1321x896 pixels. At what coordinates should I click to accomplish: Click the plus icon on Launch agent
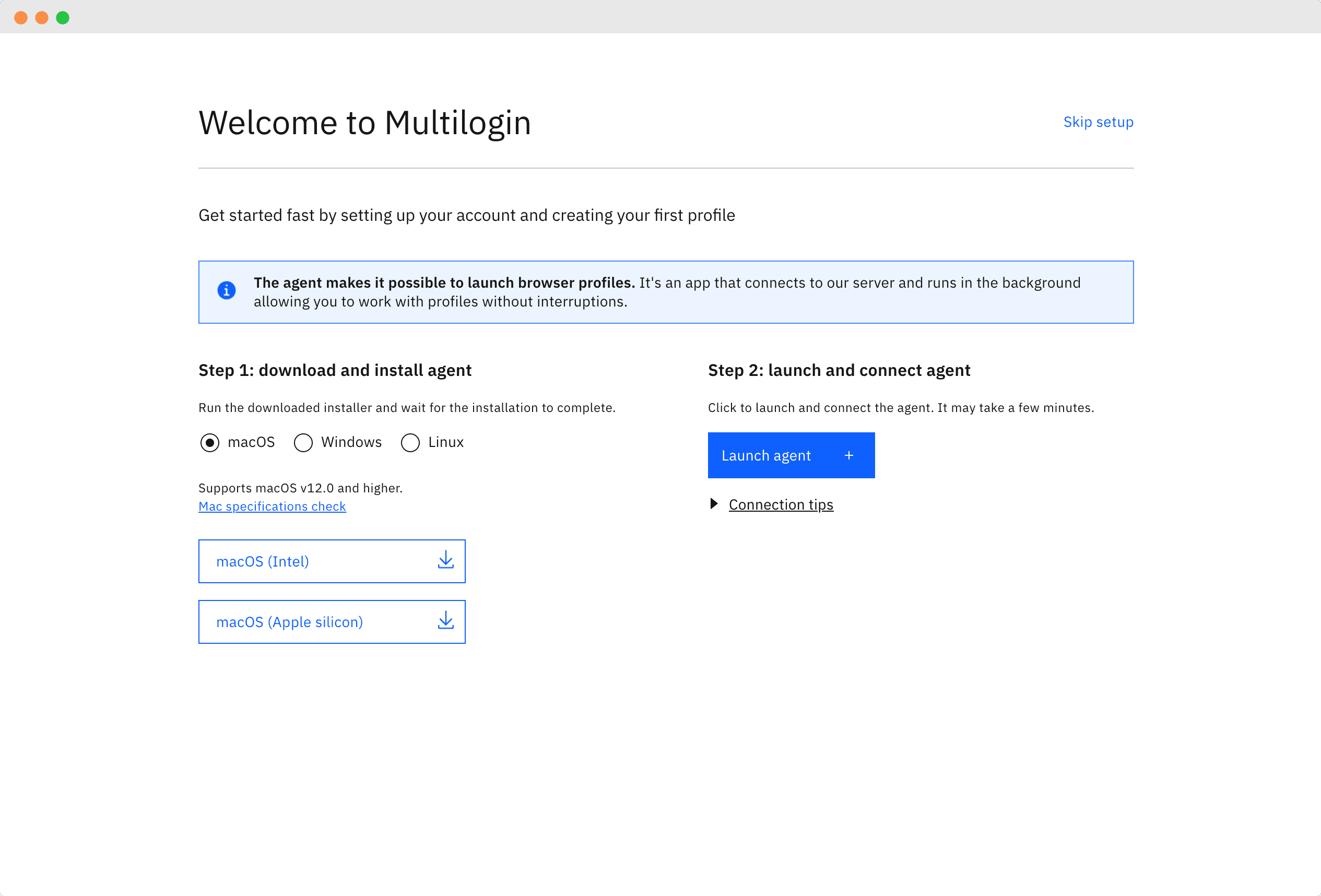(848, 455)
